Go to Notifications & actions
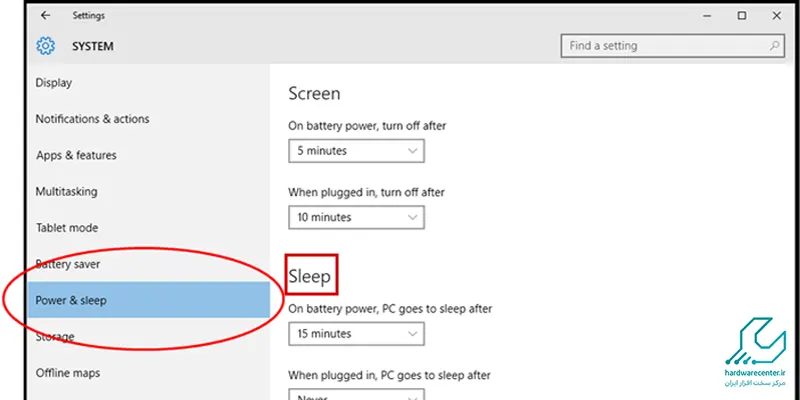Image resolution: width=800 pixels, height=400 pixels. (x=92, y=119)
